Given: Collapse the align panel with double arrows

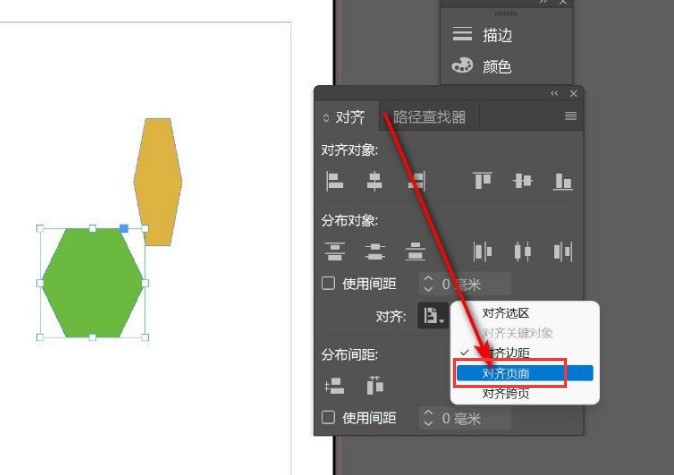Looking at the screenshot, I should click(555, 93).
